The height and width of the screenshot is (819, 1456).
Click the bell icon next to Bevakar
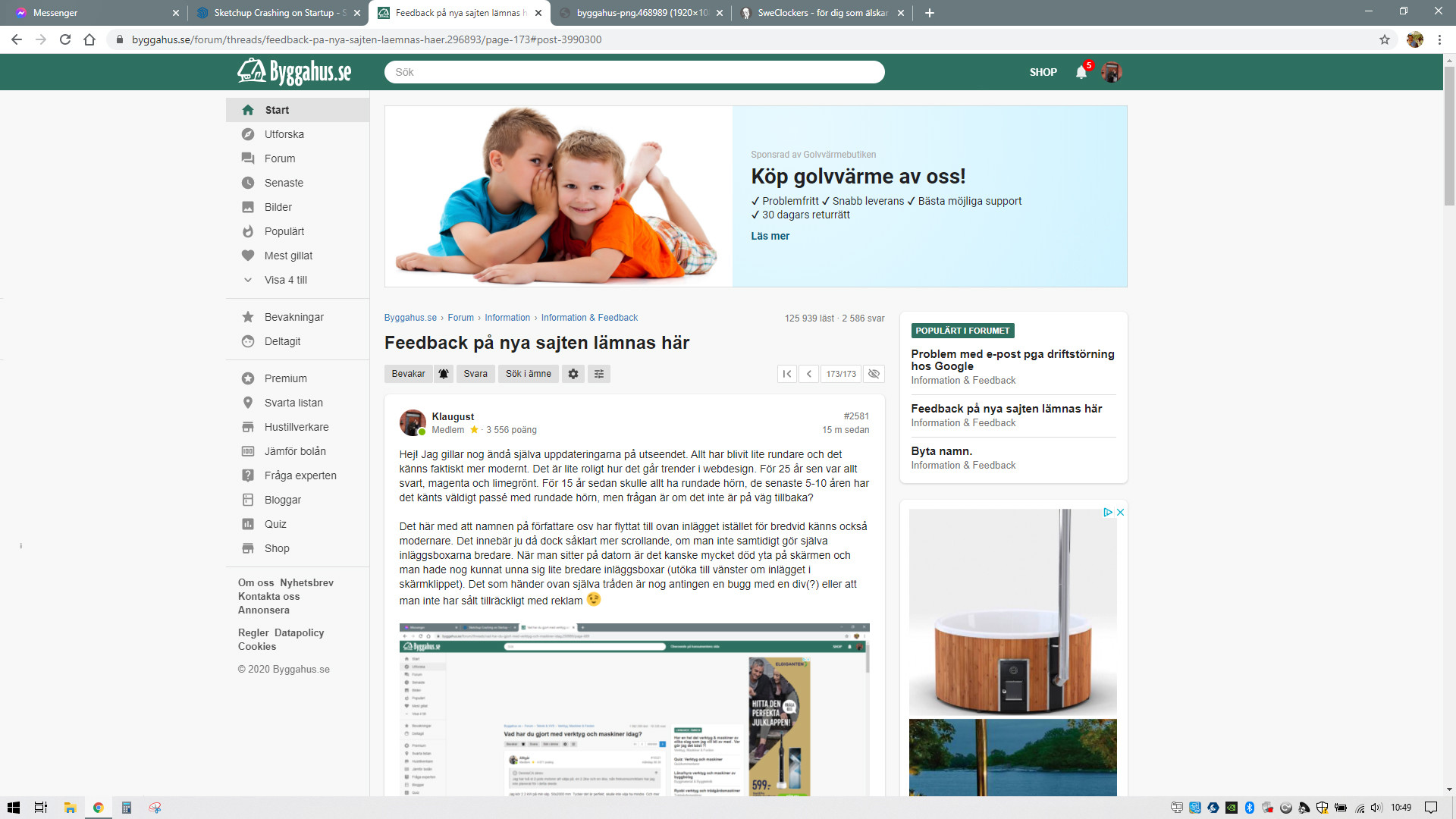444,374
